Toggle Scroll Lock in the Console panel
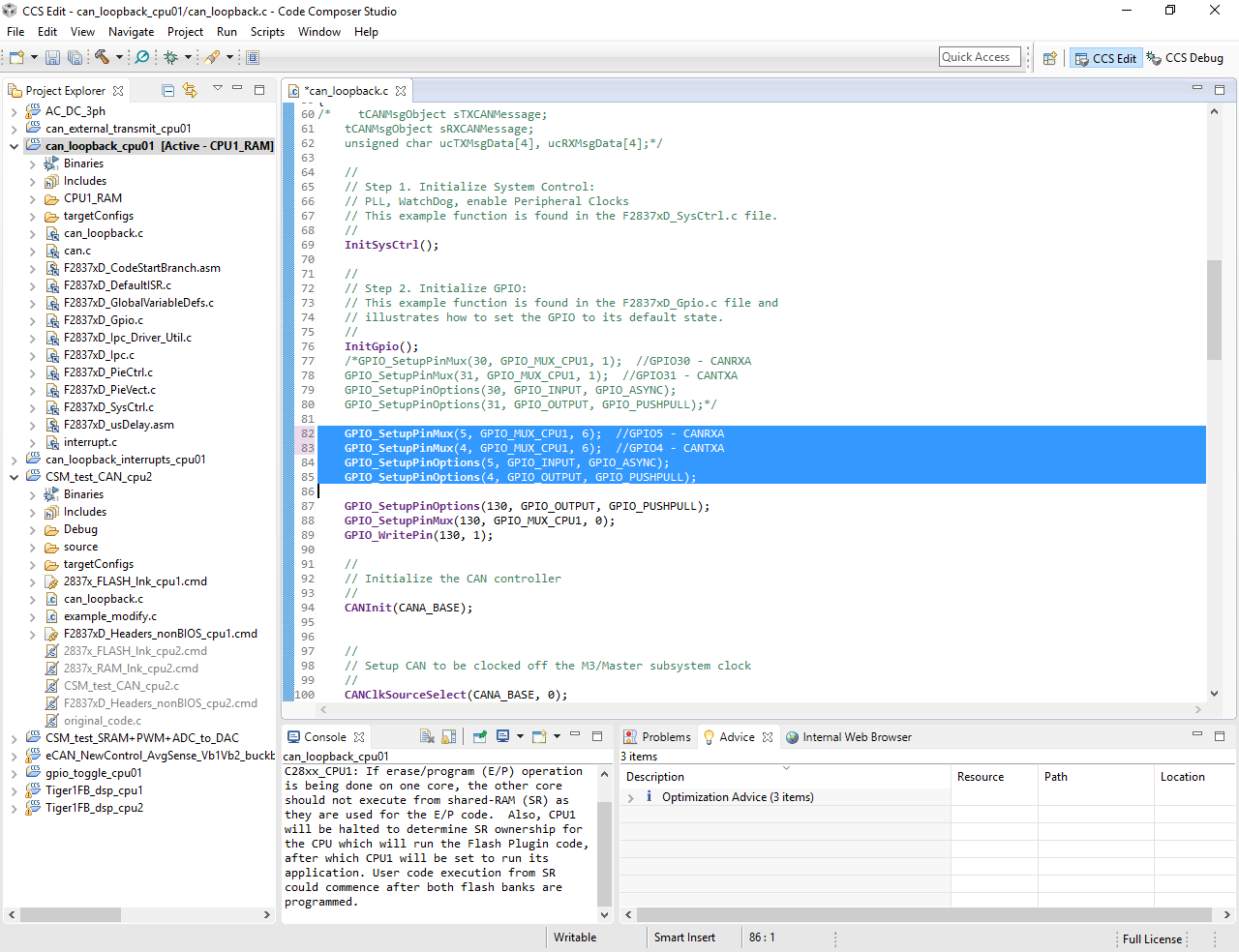Viewport: 1239px width, 952px height. 449,736
